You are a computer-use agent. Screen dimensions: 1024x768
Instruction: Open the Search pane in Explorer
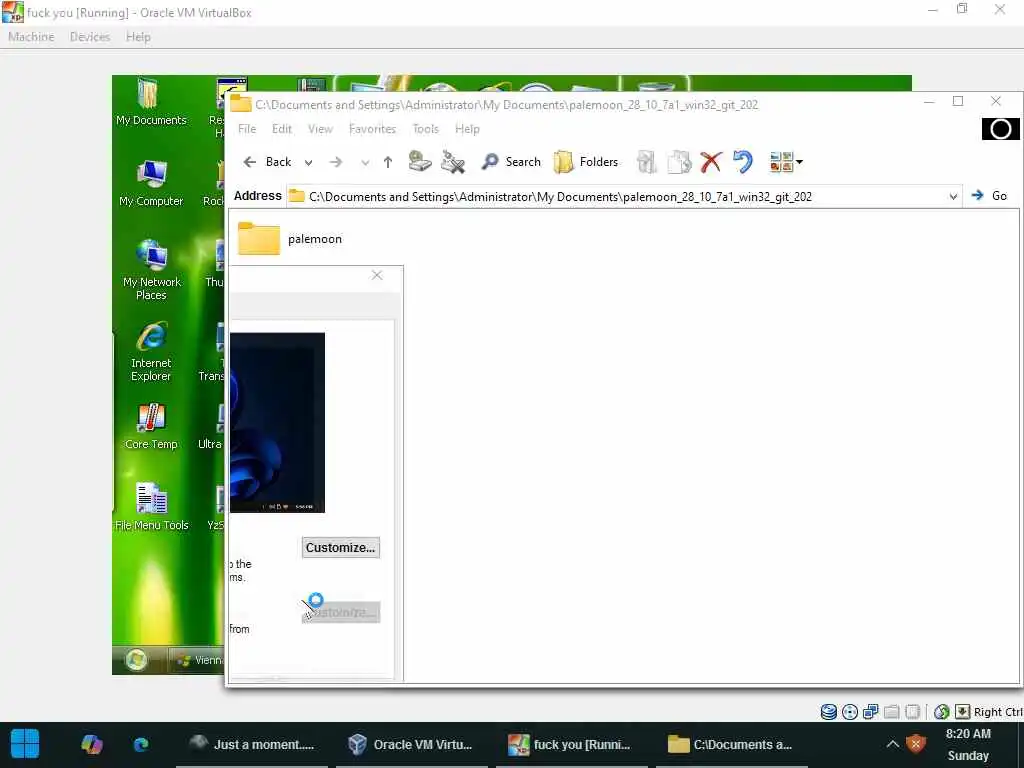(511, 161)
